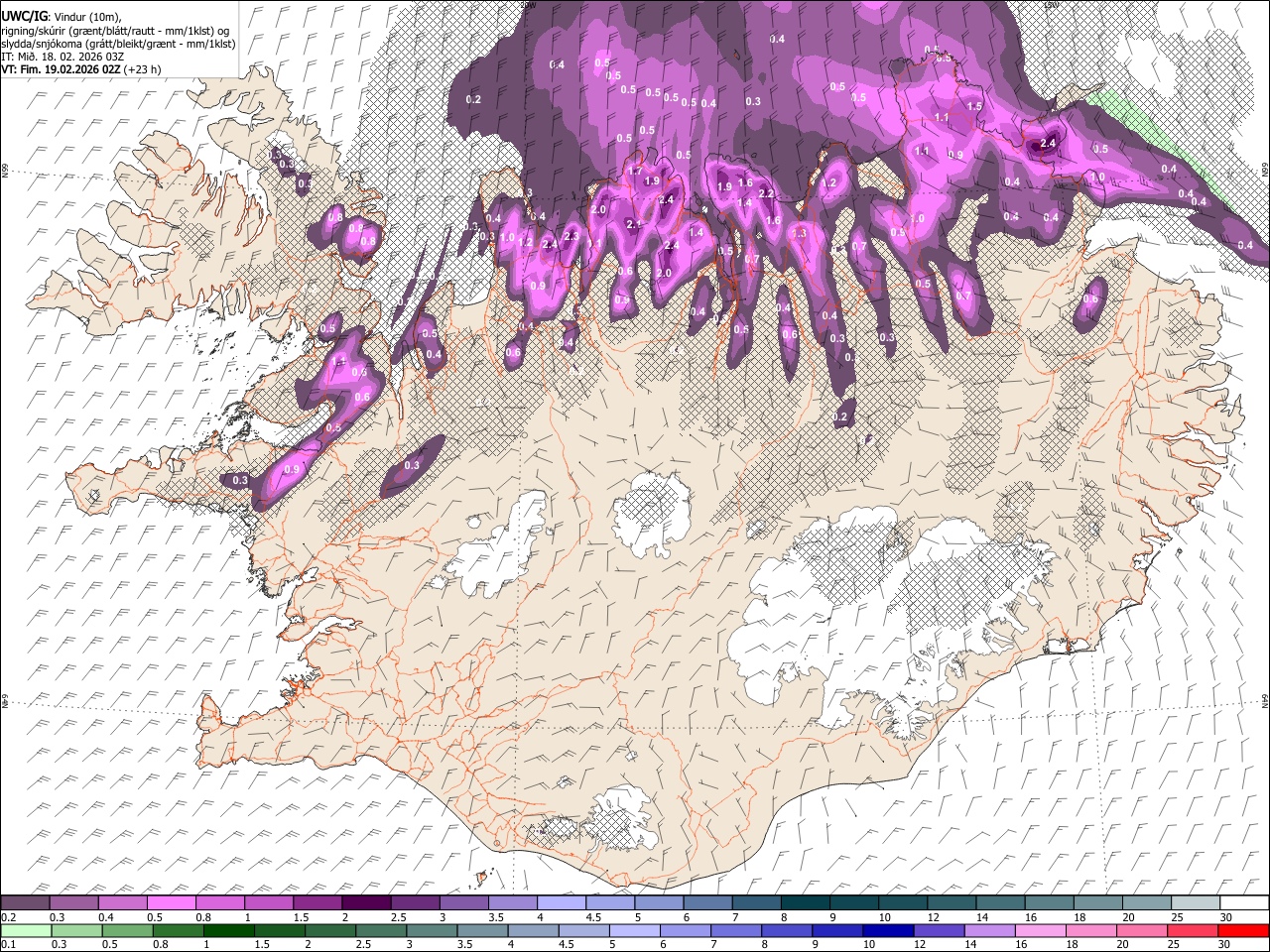The width and height of the screenshot is (1270, 952).
Task: Click the darkest purple 2–2.5 swatch, upper legend row
Action: [x=365, y=903]
